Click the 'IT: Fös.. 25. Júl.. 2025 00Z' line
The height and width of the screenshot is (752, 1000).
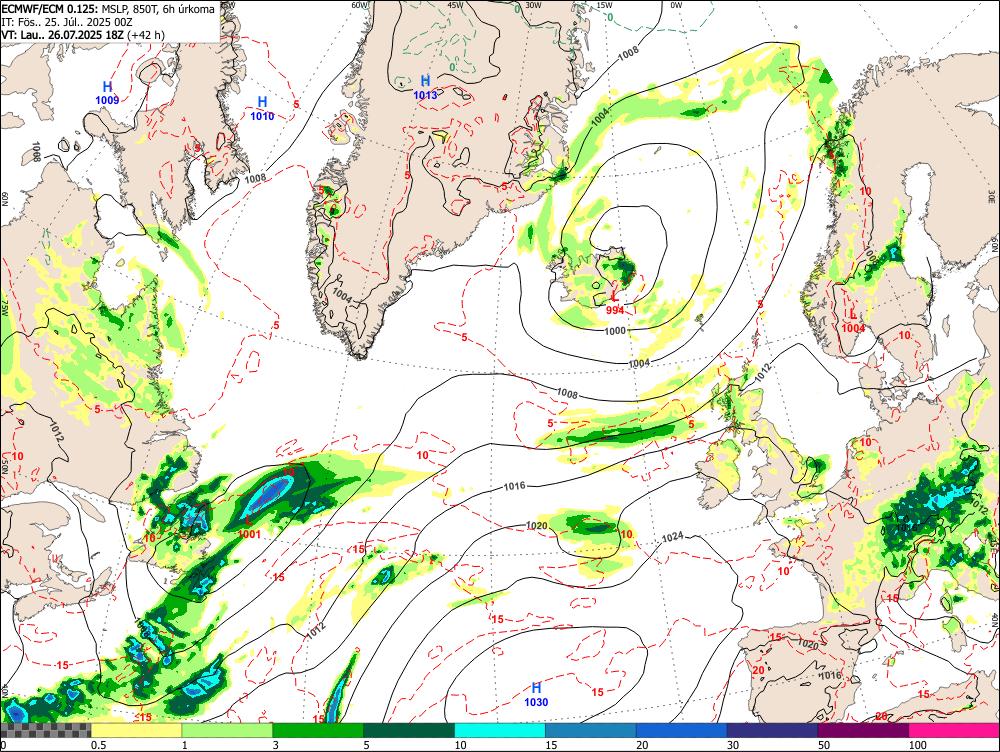tap(67, 22)
